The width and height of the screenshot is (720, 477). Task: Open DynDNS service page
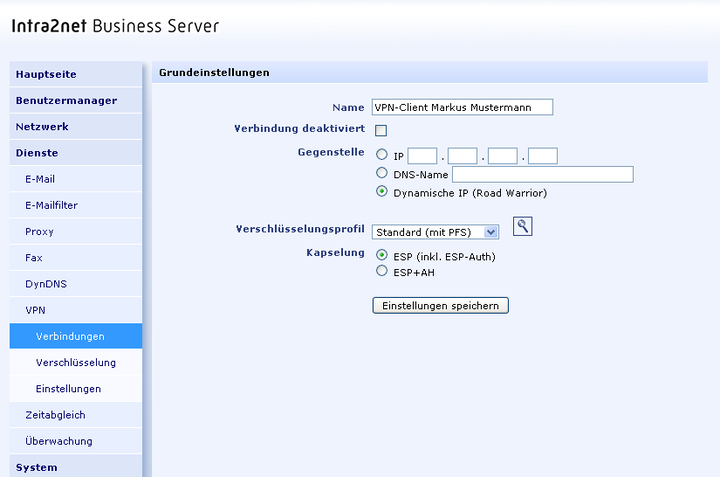[76, 284]
